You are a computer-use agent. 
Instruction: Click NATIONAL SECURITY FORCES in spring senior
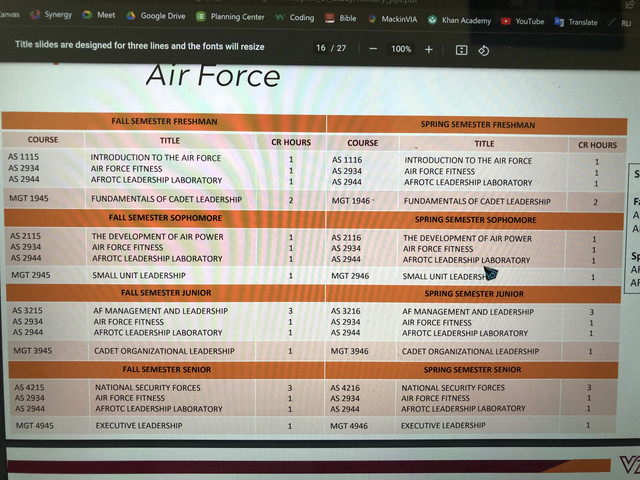[x=453, y=388]
